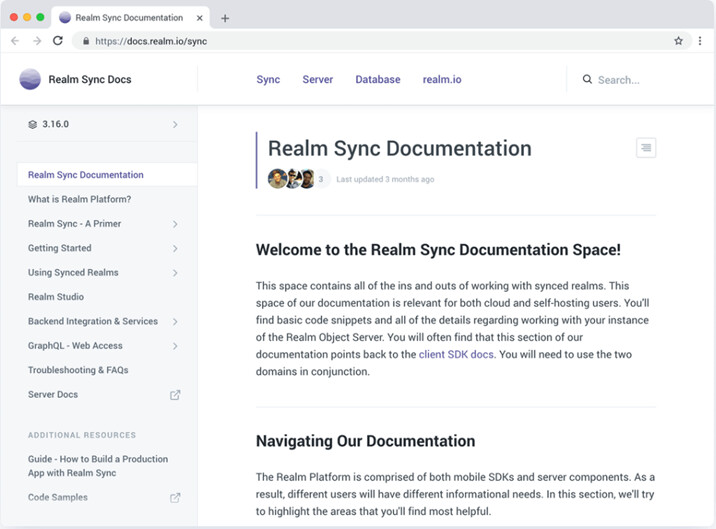The image size is (716, 529).
Task: Click the Realm logo in header
Action: coord(30,79)
